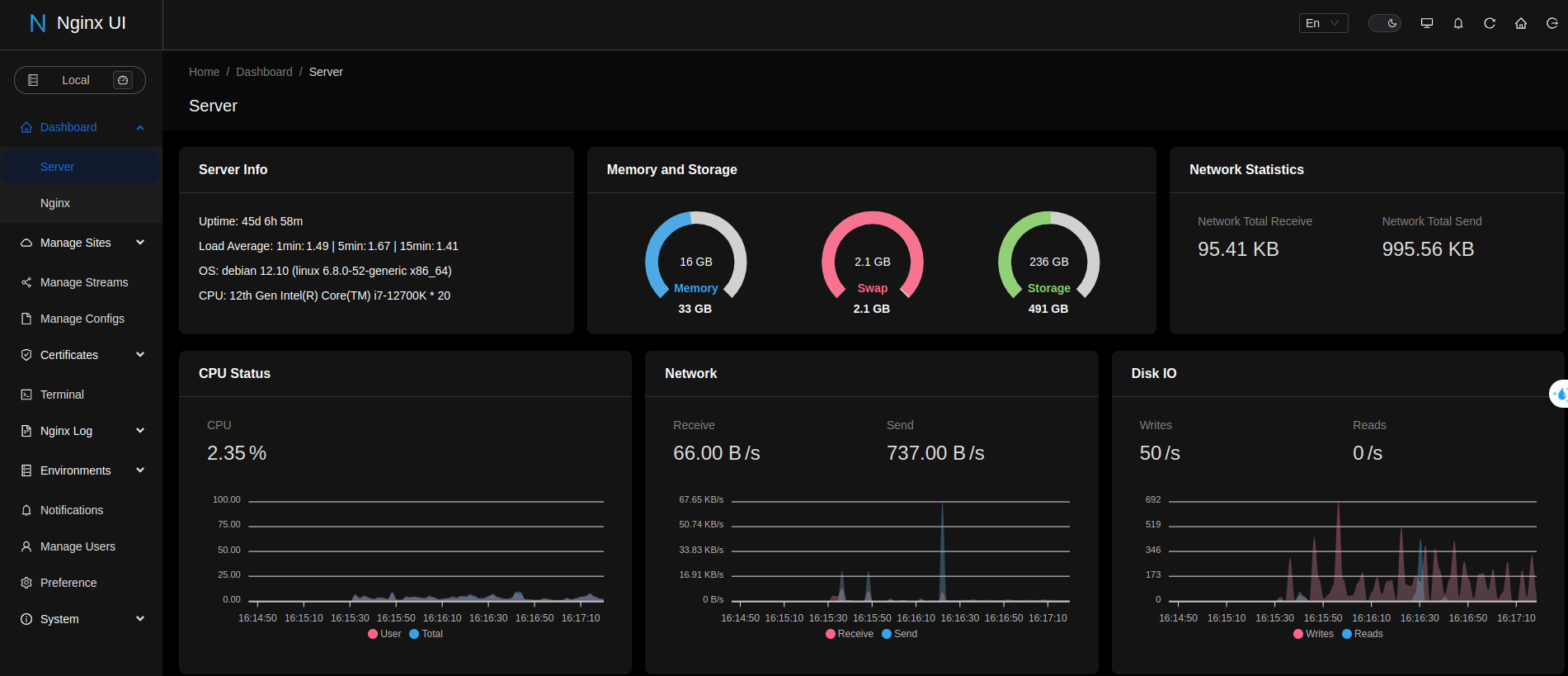Toggle the Writes series in Disk IO legend
This screenshot has height=676, width=1568.
tap(1313, 634)
